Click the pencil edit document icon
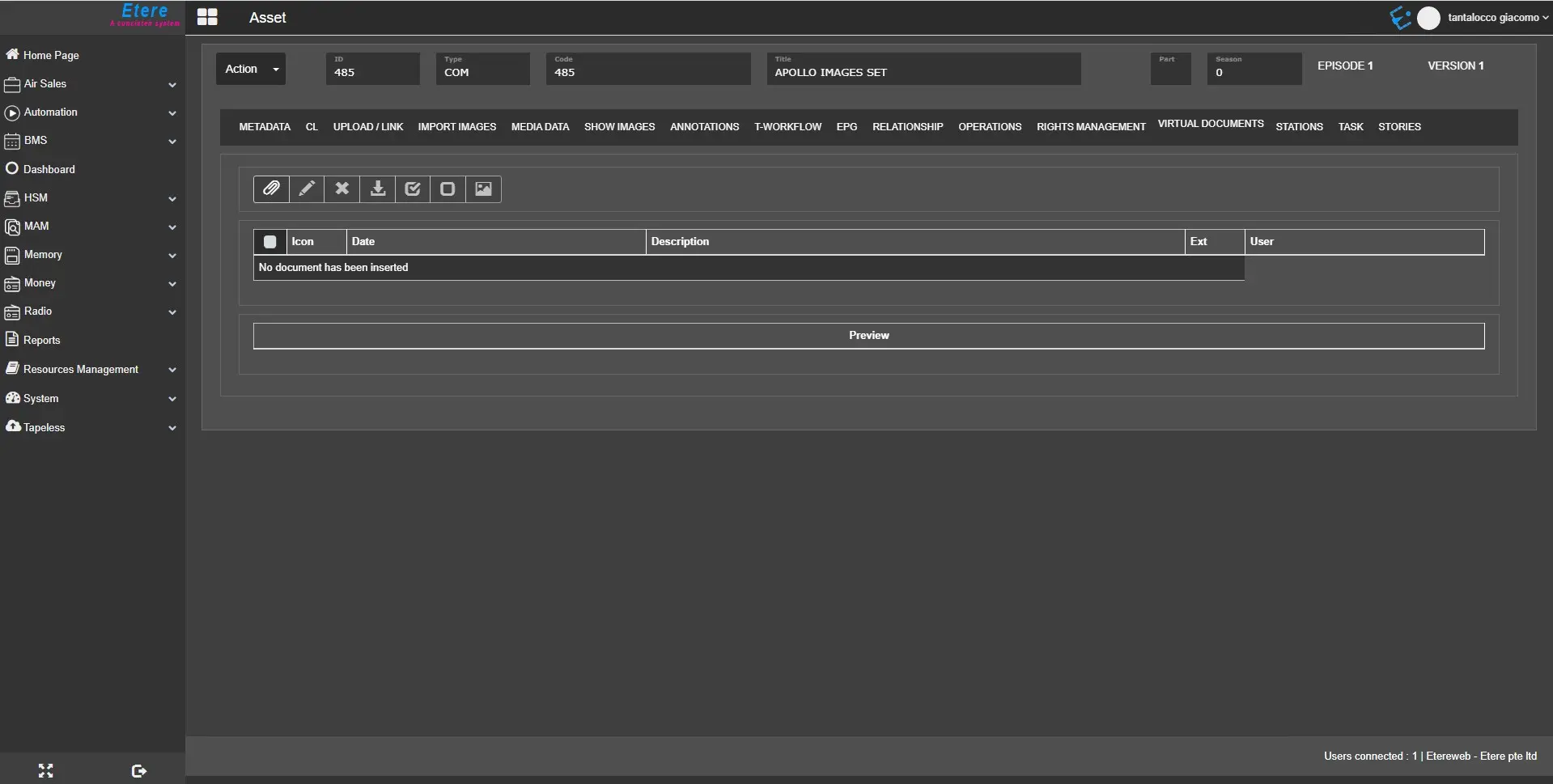The height and width of the screenshot is (784, 1553). tap(307, 189)
